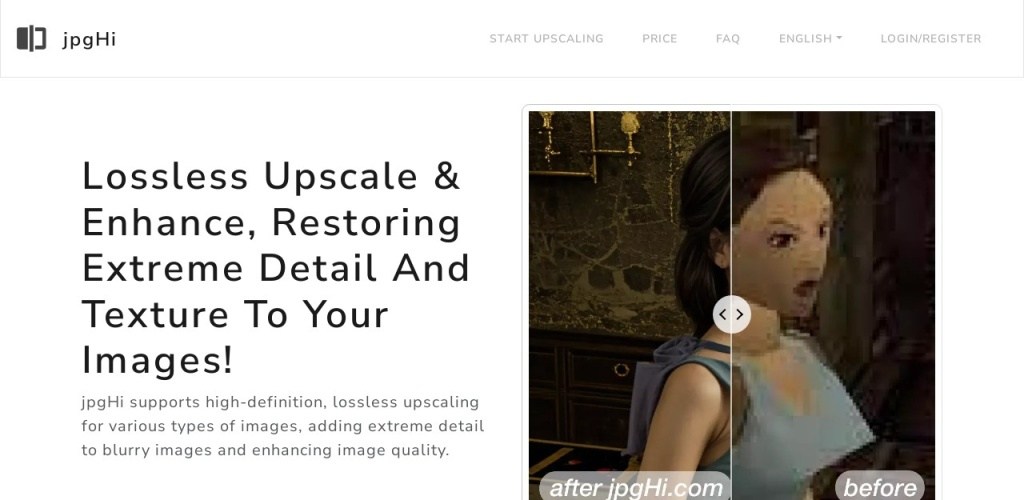The image size is (1024, 500).
Task: Open the START UPSCALING page
Action: (547, 39)
